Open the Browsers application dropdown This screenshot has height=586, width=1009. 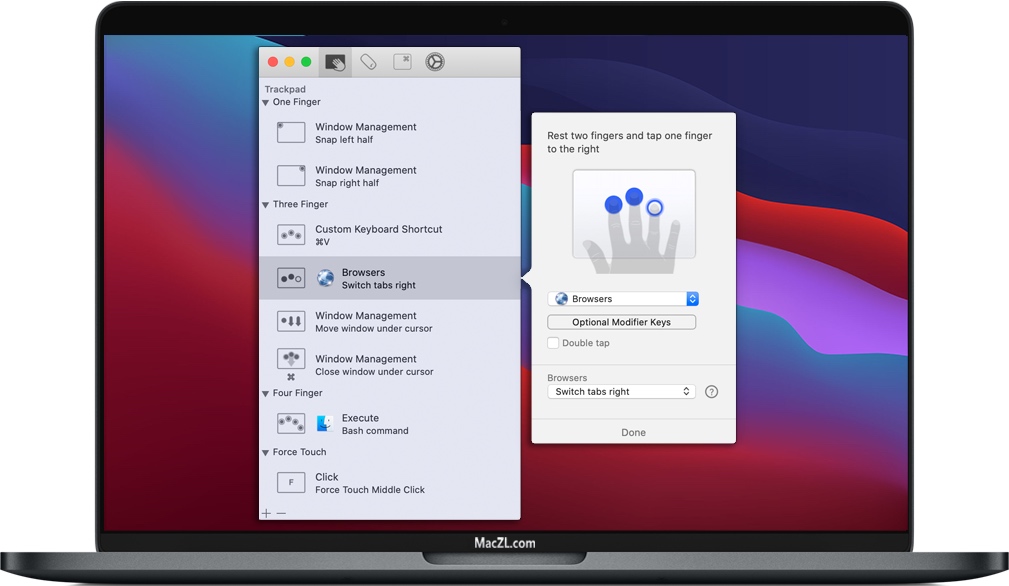(622, 299)
